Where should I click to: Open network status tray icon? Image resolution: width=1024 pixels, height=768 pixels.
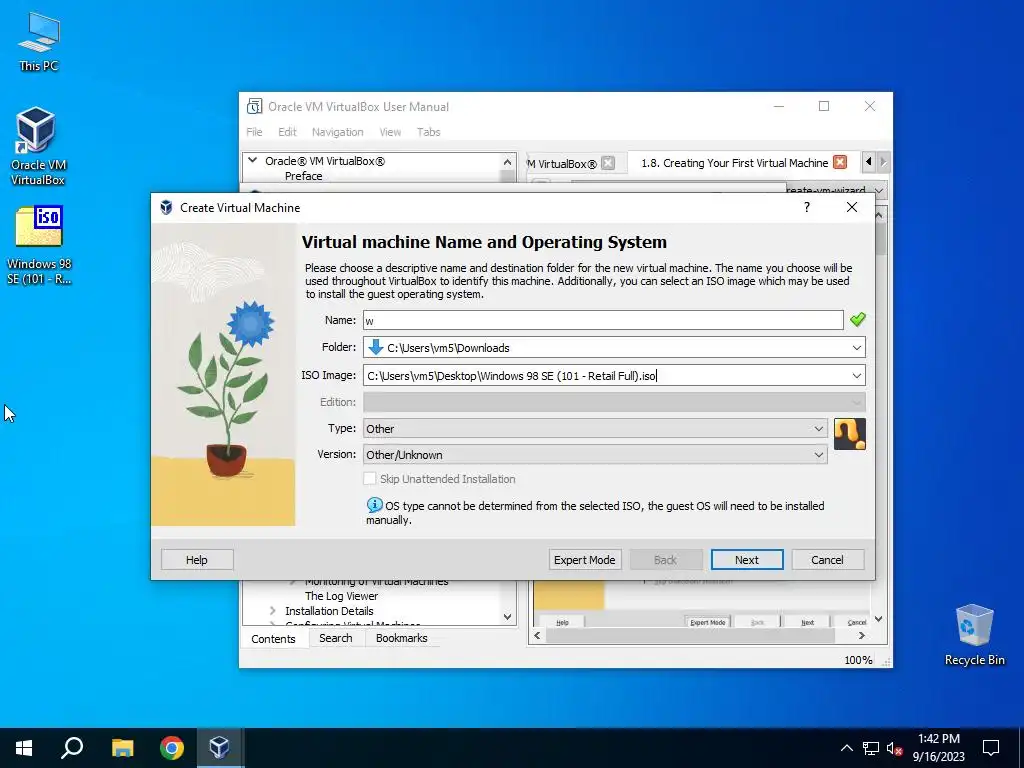tap(871, 748)
